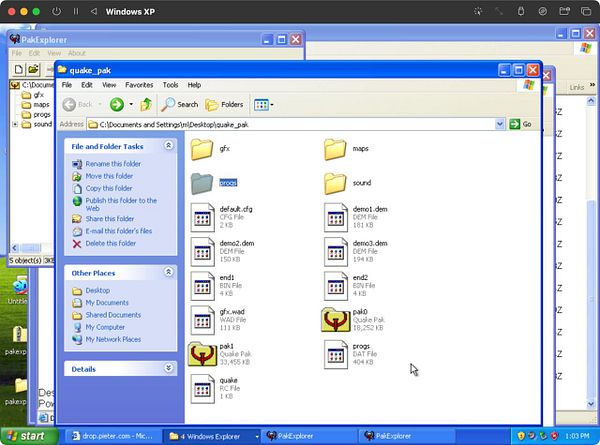The image size is (600, 445).
Task: Open the maps folder icon
Action: (335, 149)
